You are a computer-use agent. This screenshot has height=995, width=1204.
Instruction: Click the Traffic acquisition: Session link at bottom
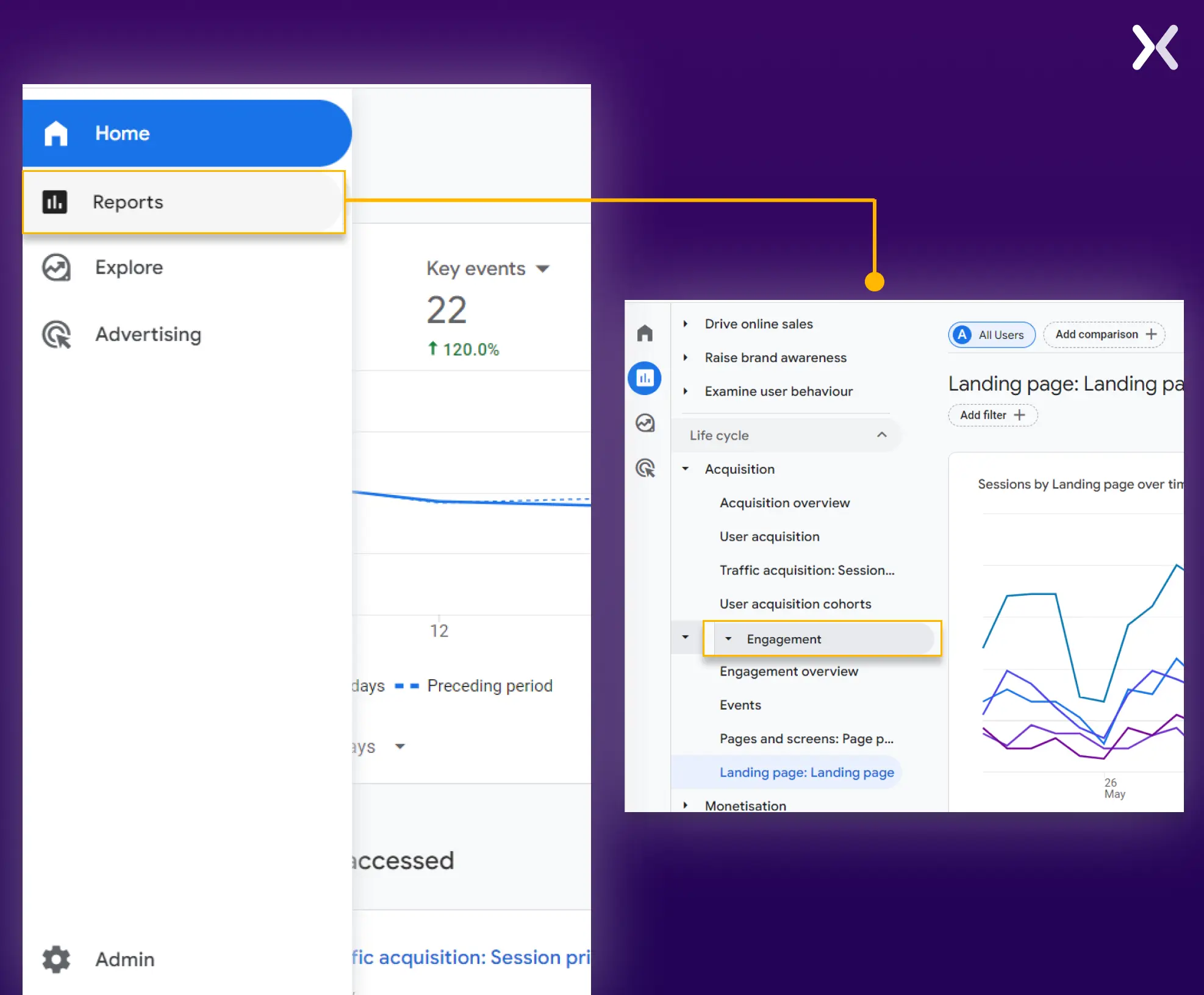(x=471, y=957)
